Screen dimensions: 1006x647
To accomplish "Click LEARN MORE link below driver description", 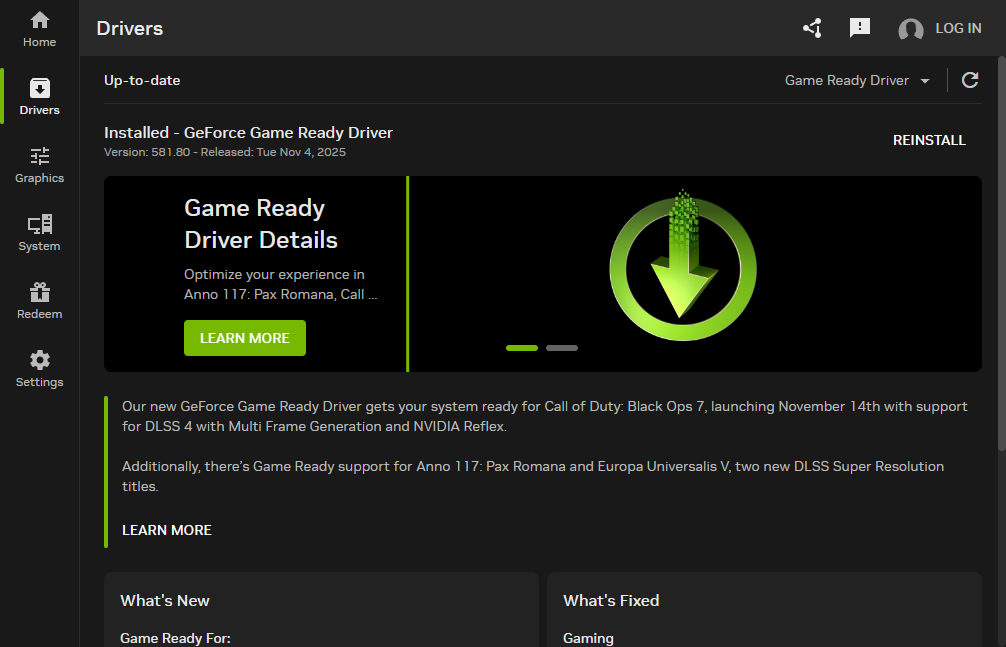I will coord(167,530).
